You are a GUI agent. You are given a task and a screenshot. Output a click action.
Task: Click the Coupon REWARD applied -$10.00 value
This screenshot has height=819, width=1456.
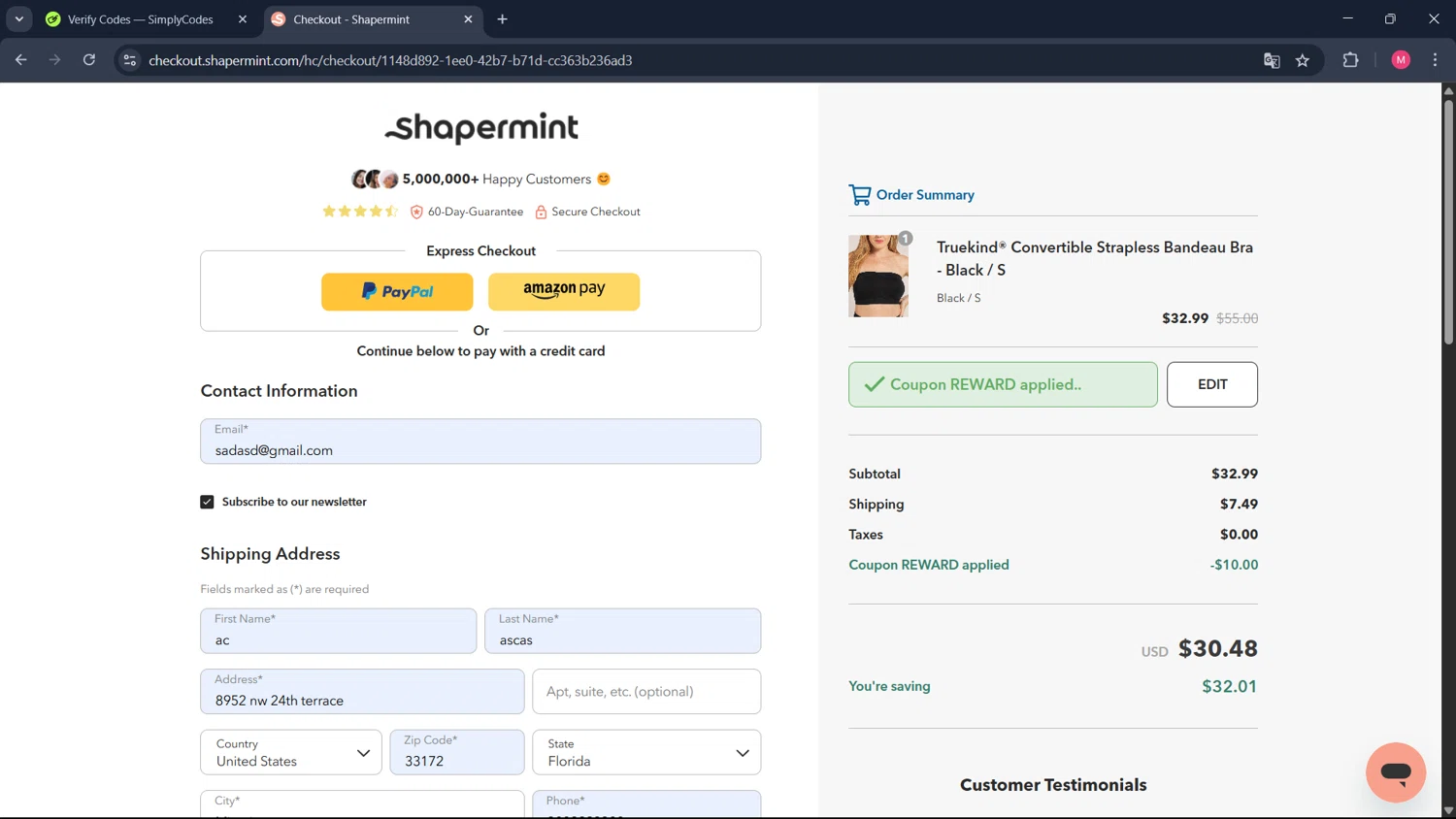(x=1234, y=565)
